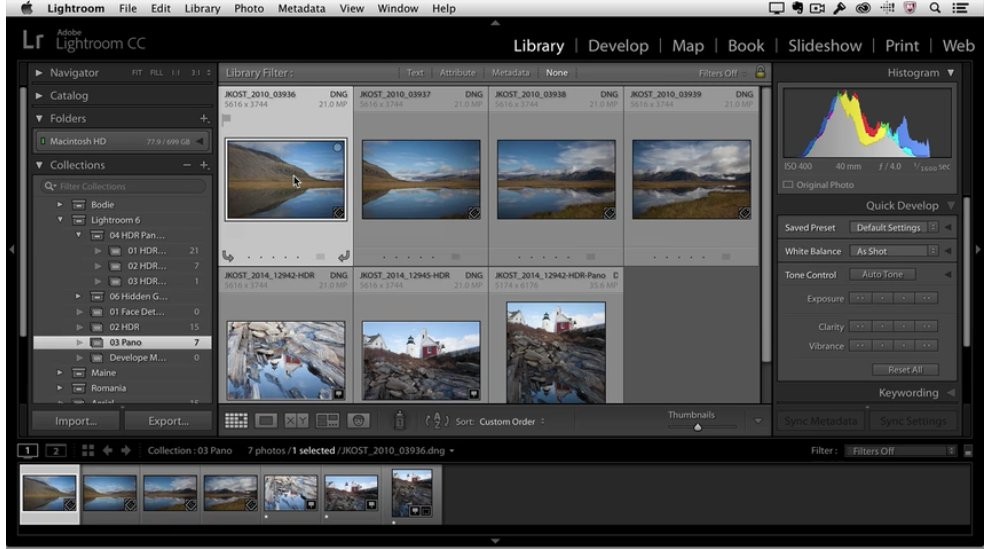Click the add new collection plus icon
The height and width of the screenshot is (549, 991).
[205, 165]
